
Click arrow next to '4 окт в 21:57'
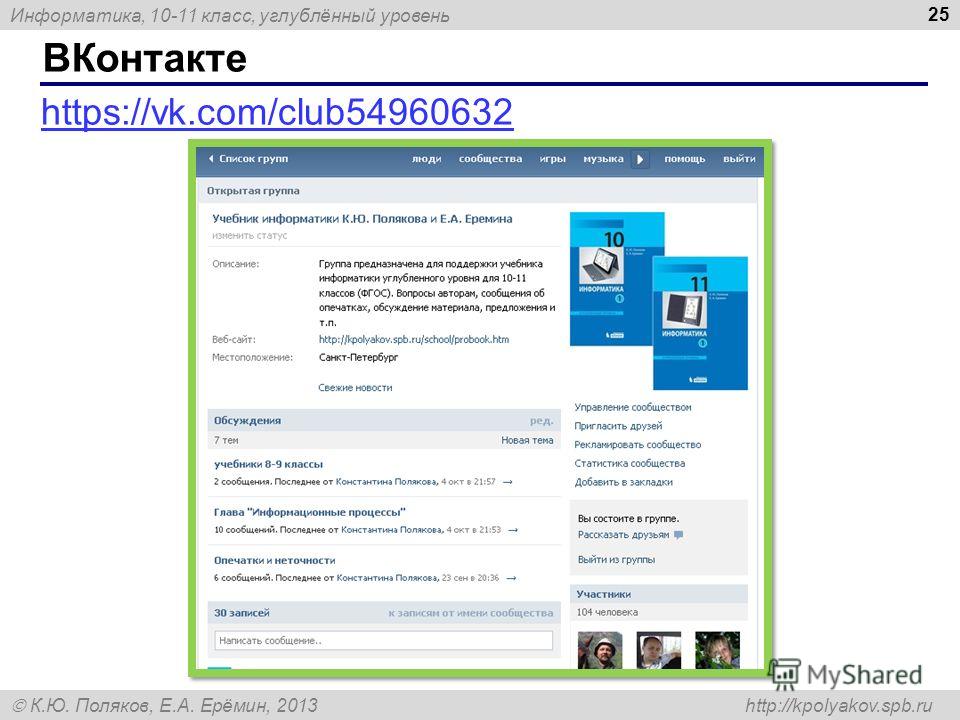508,482
